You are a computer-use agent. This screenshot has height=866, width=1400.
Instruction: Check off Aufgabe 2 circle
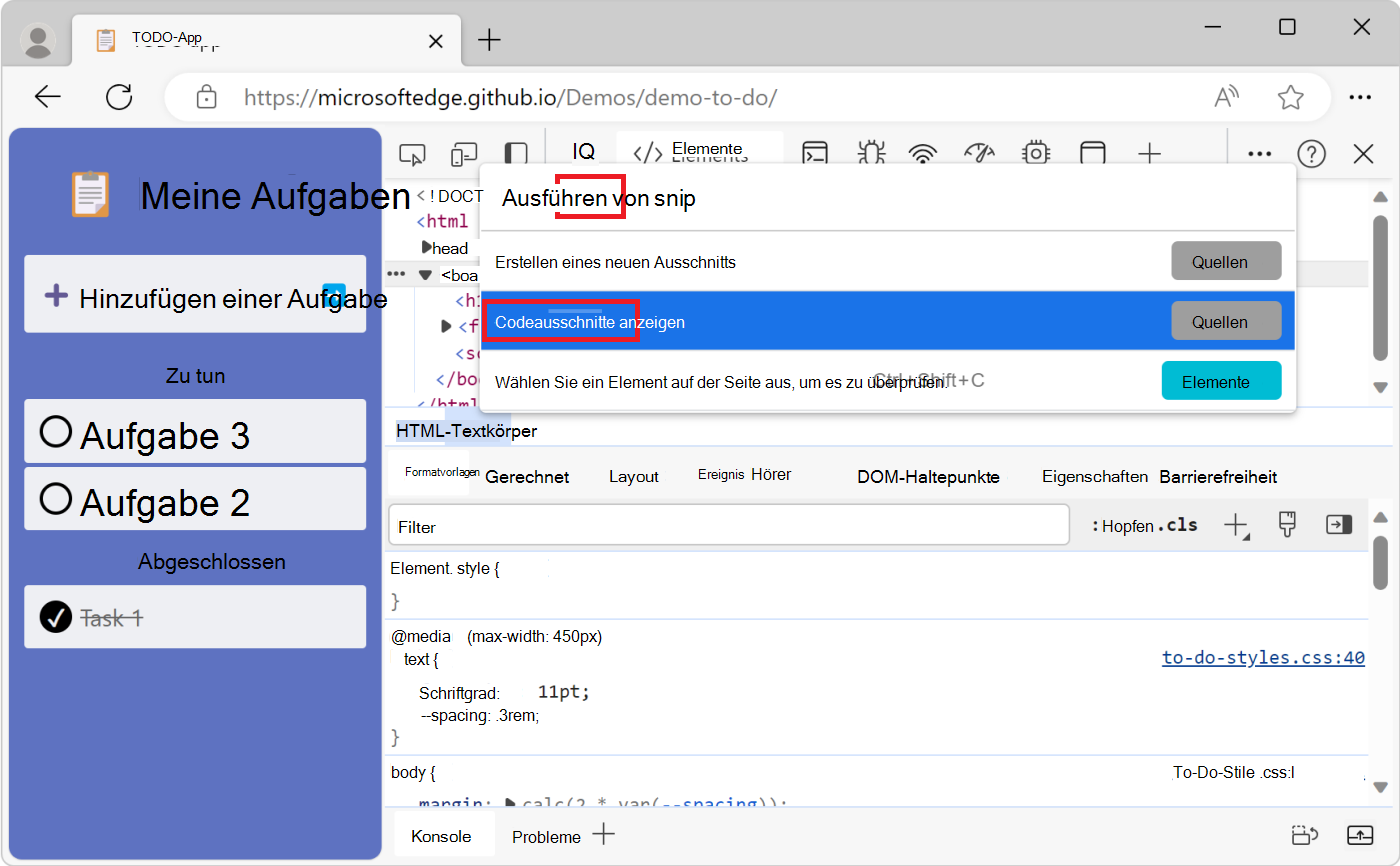point(56,498)
